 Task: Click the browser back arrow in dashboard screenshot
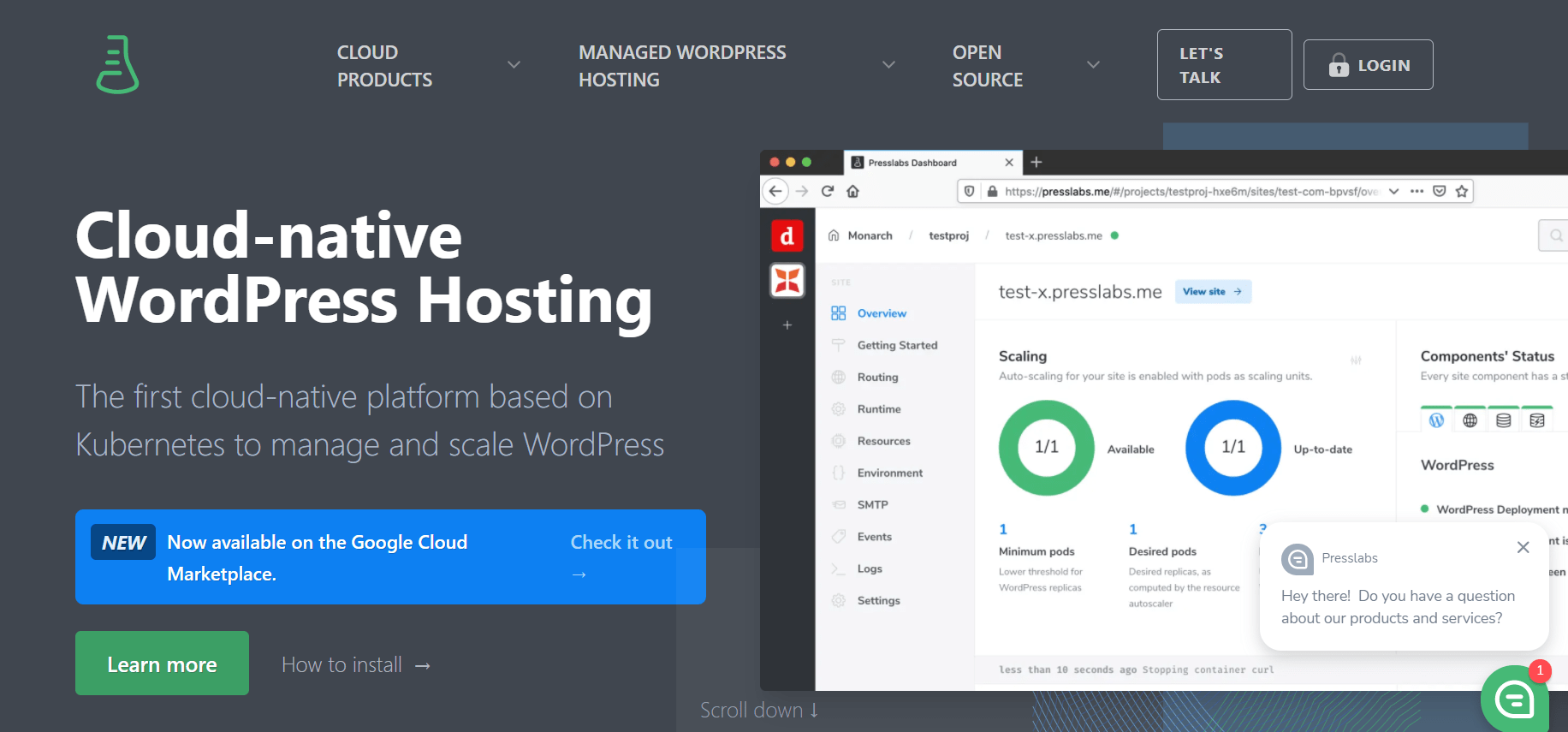tap(775, 191)
